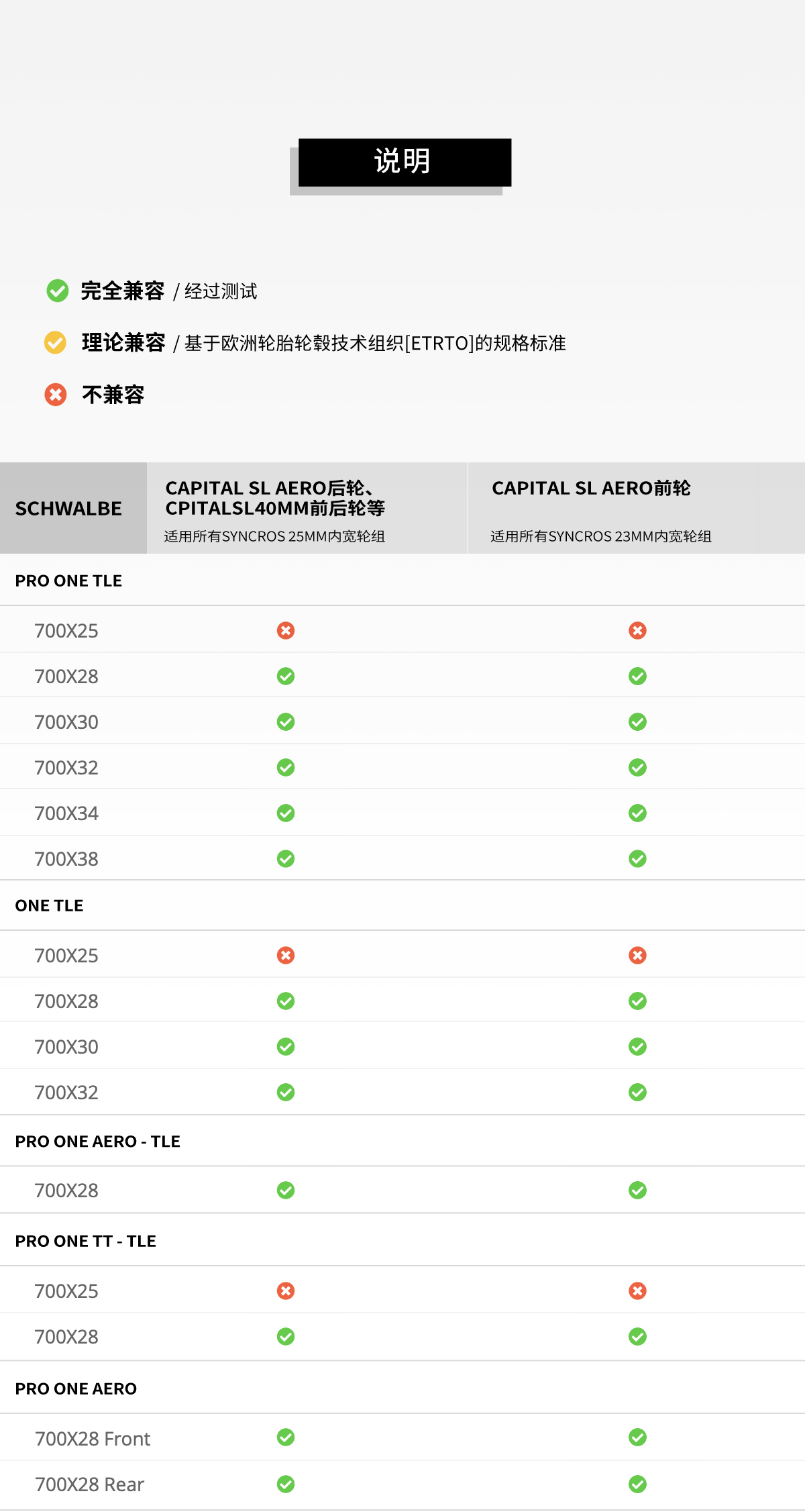Click the 700X38 size label
The width and height of the screenshot is (805, 1512).
(66, 859)
